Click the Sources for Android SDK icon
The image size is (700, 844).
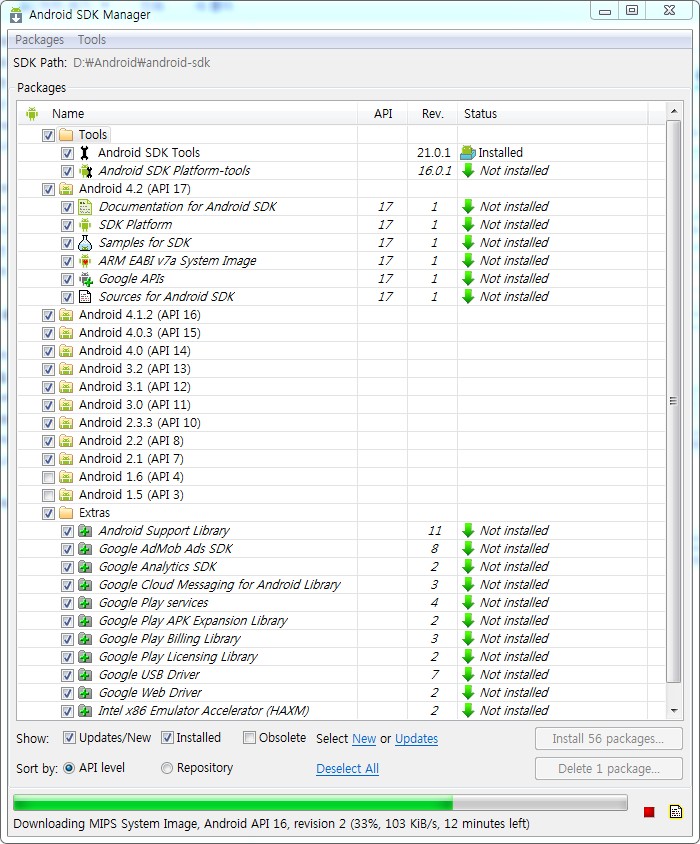(85, 297)
